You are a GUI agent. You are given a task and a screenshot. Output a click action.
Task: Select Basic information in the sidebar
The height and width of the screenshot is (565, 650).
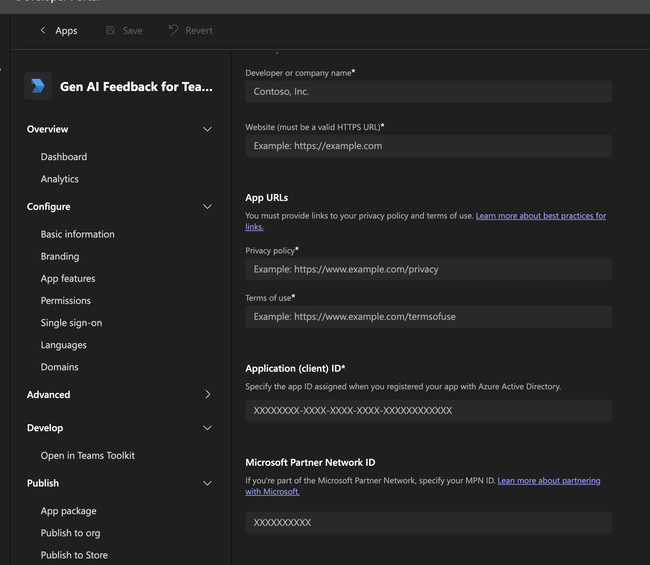[x=78, y=234]
